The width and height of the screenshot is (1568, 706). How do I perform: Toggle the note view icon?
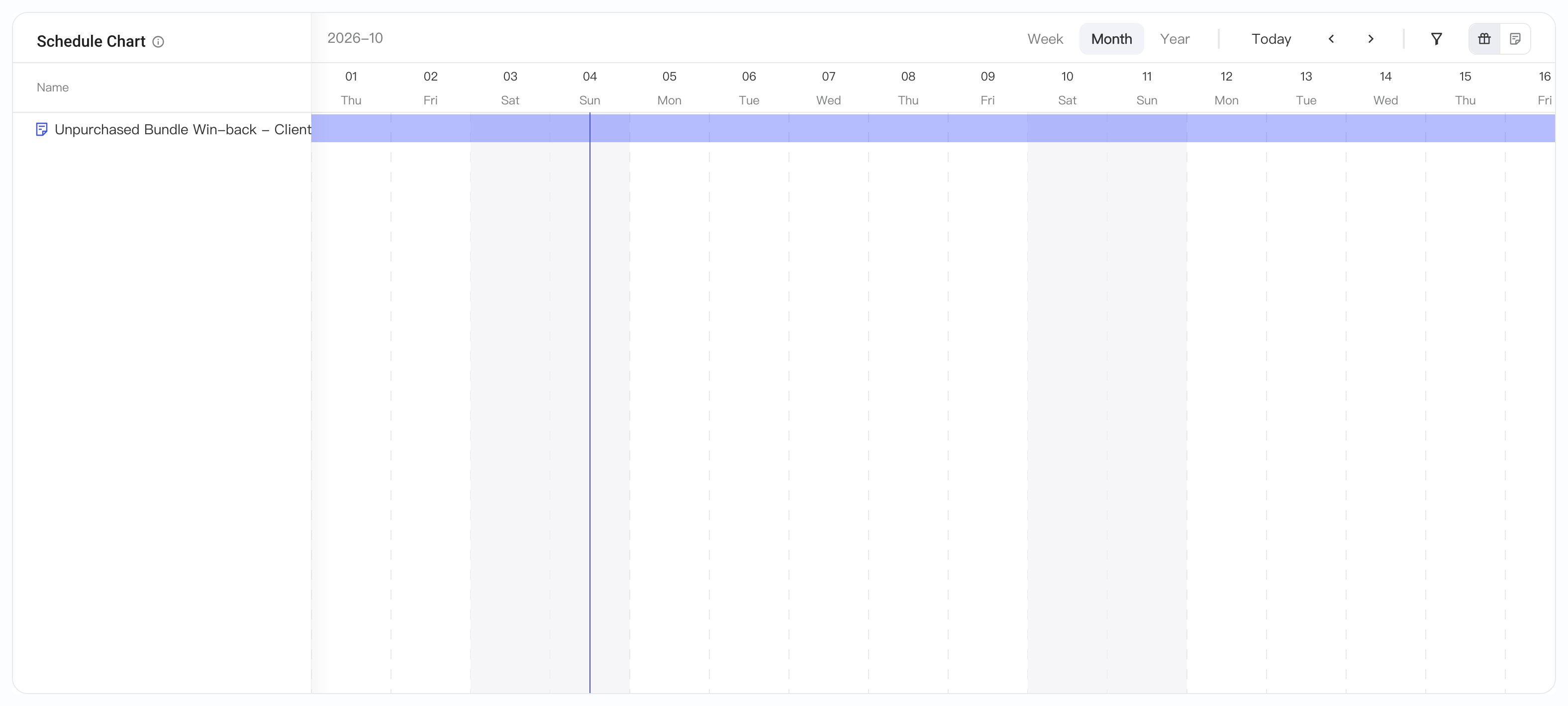click(x=1516, y=39)
